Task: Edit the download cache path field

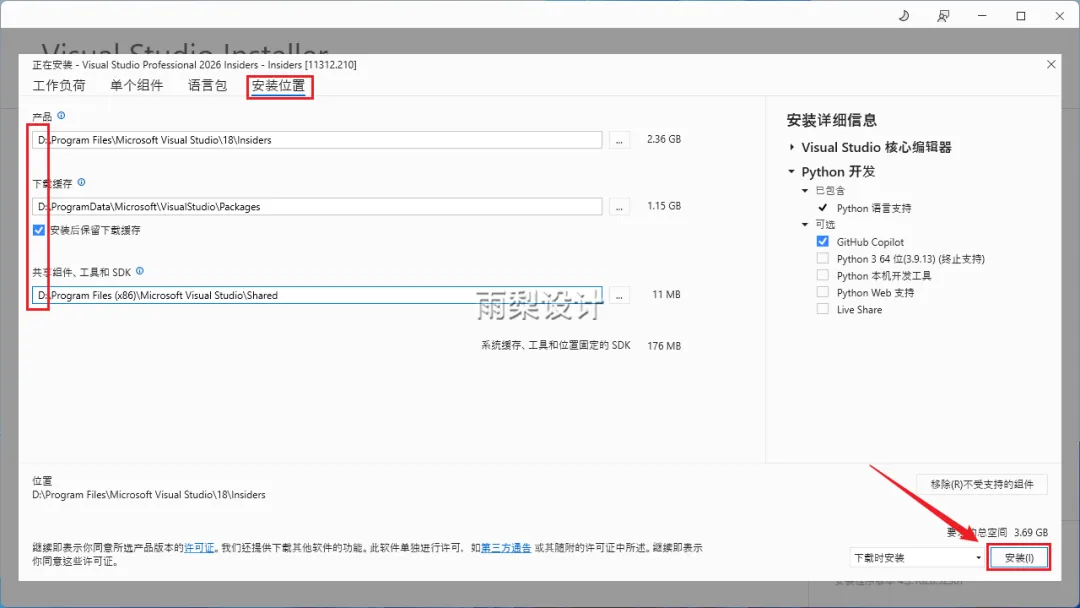Action: pos(317,207)
